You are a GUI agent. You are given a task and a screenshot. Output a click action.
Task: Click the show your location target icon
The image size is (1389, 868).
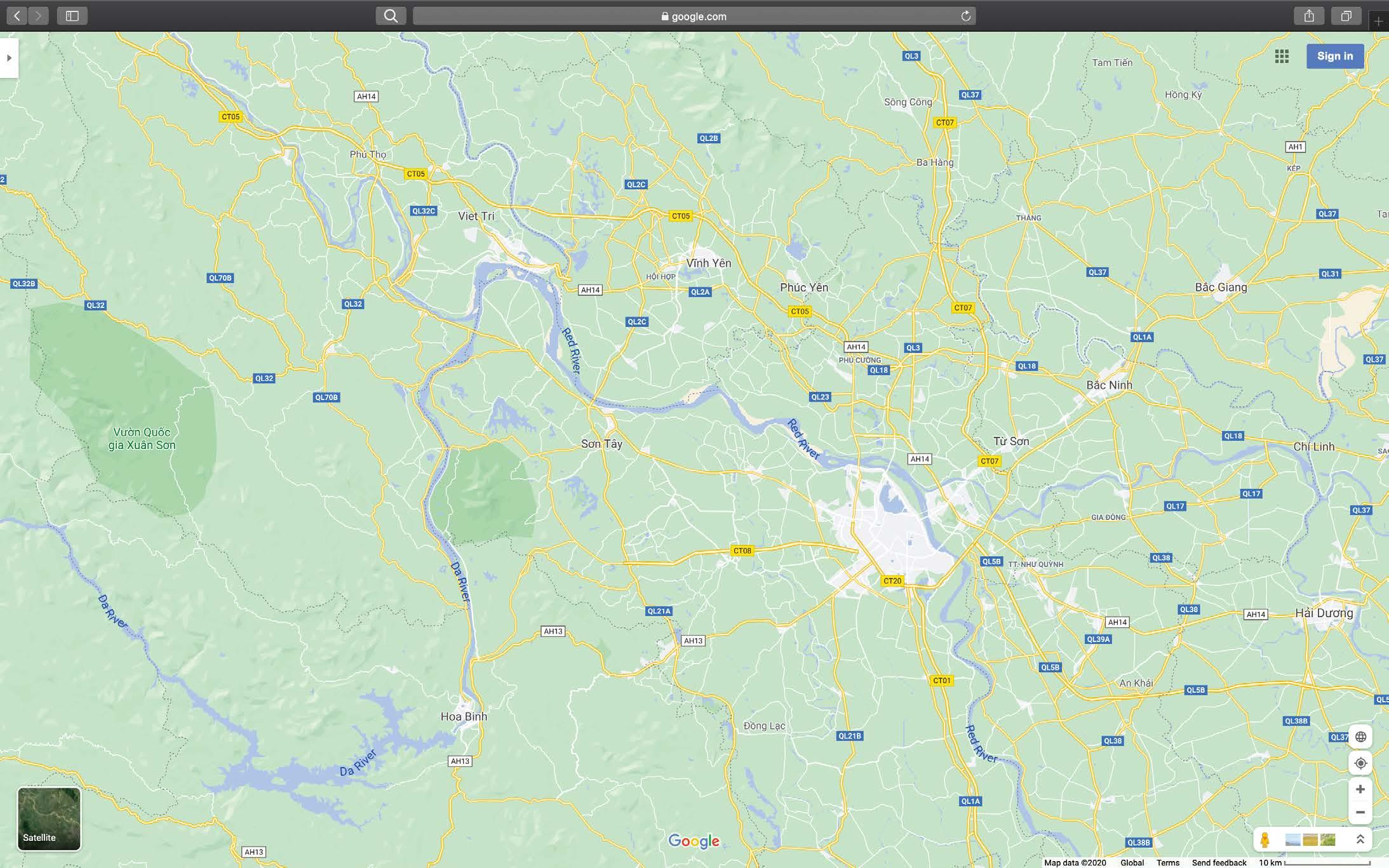1360,763
